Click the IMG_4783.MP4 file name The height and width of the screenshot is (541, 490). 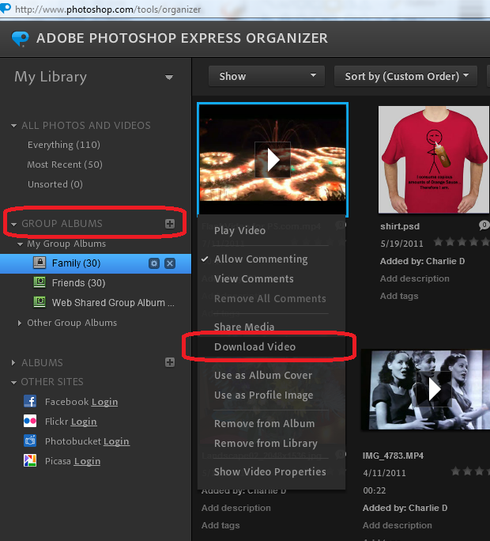(x=393, y=455)
